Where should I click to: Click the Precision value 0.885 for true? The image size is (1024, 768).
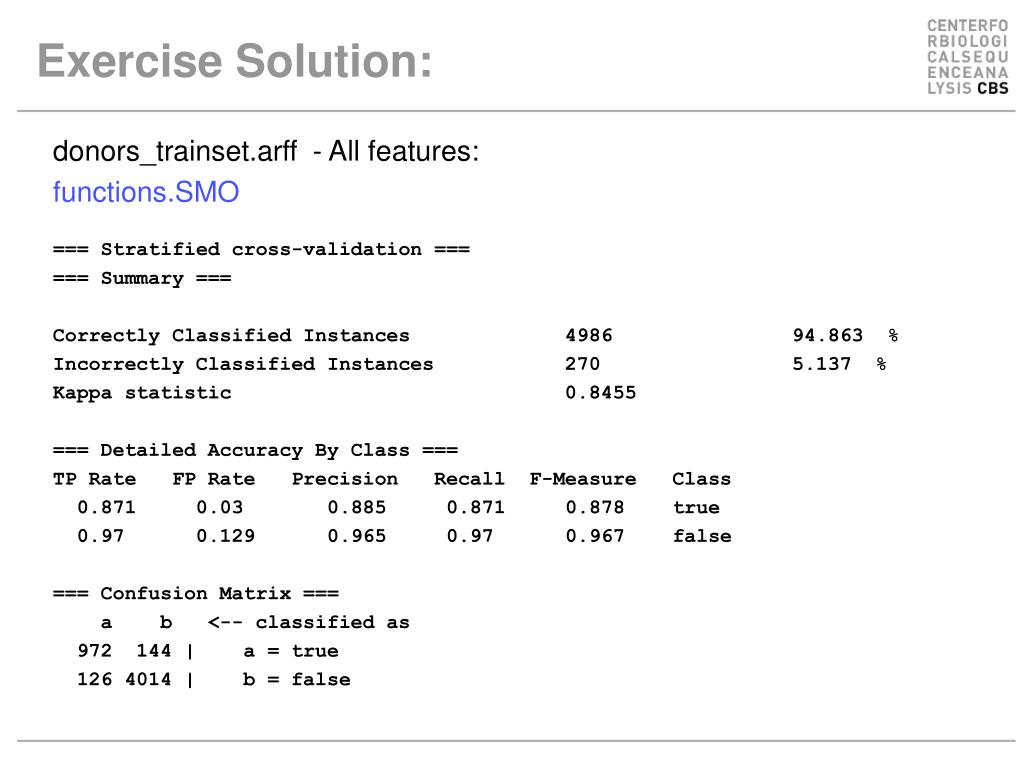[357, 507]
